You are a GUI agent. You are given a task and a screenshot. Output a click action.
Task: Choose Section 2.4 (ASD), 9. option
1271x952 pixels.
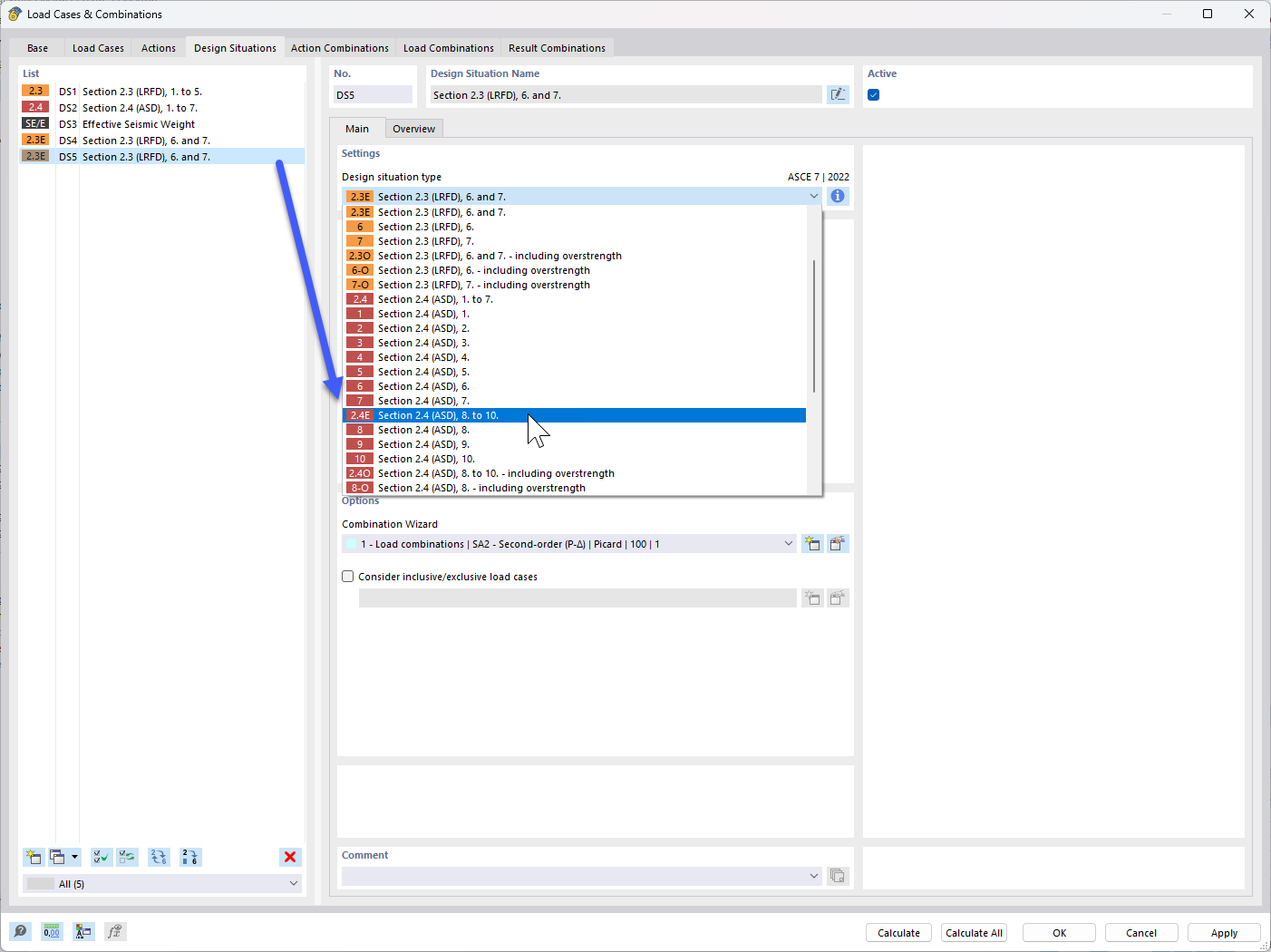point(575,444)
